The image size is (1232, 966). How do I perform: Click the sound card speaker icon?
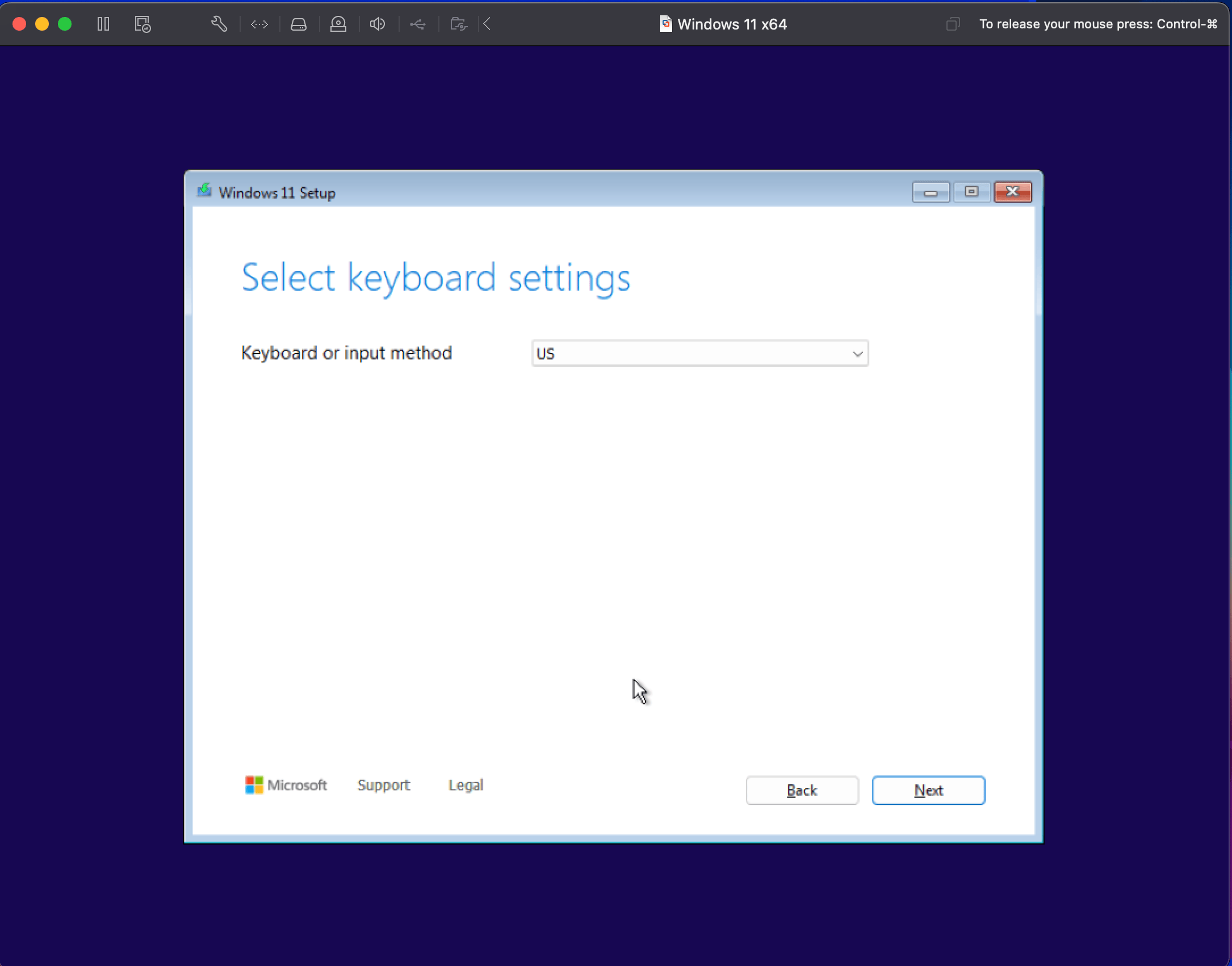tap(378, 24)
